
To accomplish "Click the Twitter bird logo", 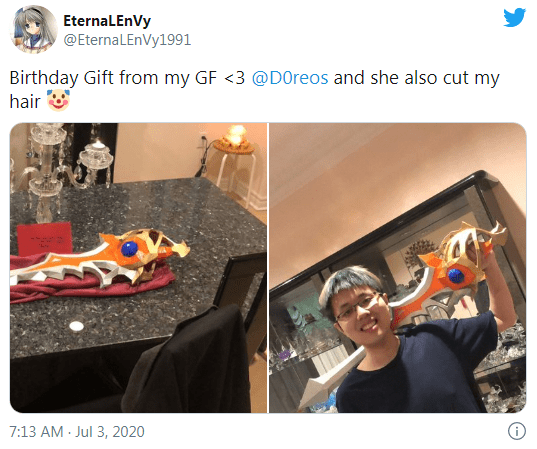I will tap(514, 17).
